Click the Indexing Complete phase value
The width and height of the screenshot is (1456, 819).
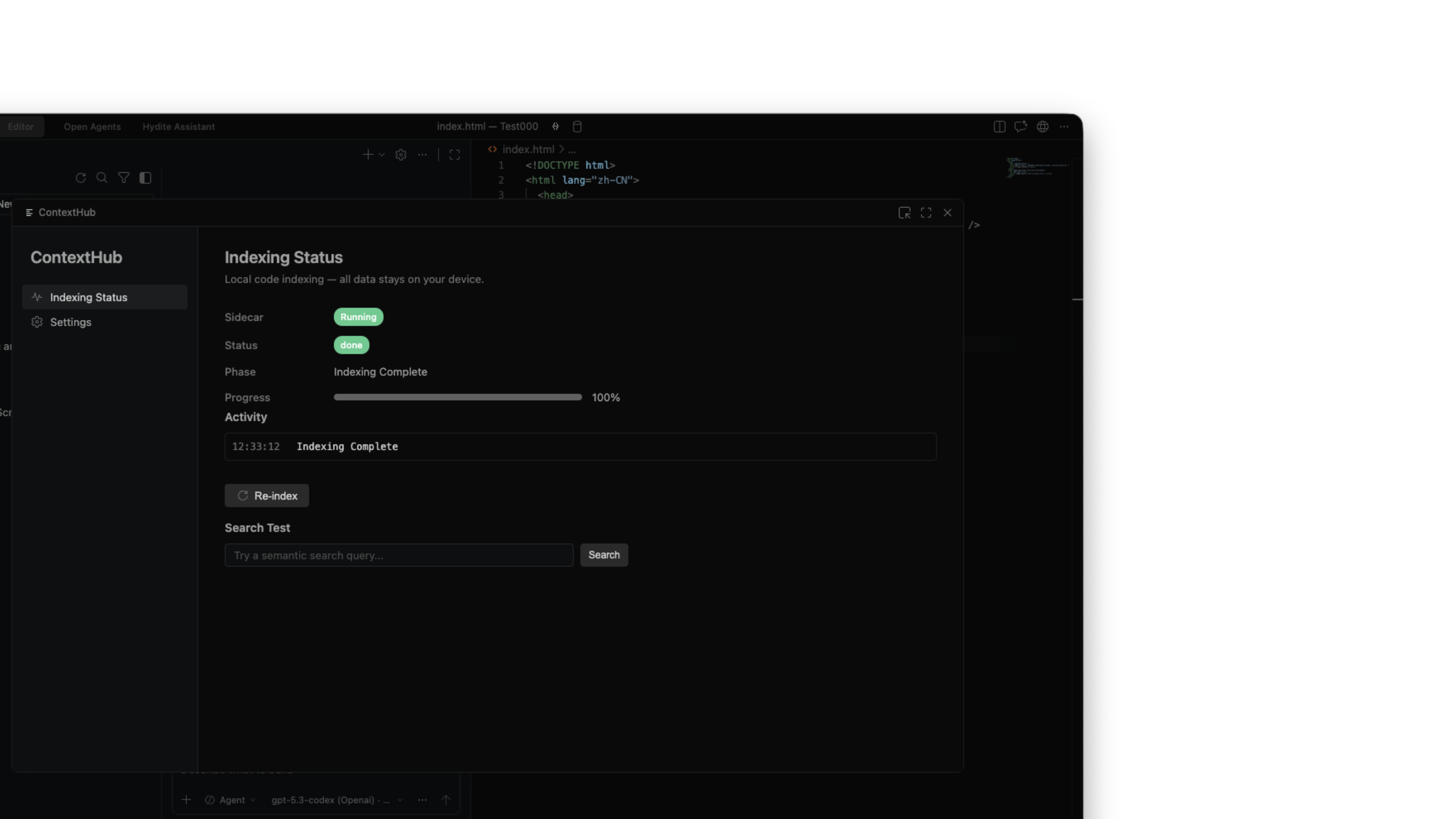[380, 372]
